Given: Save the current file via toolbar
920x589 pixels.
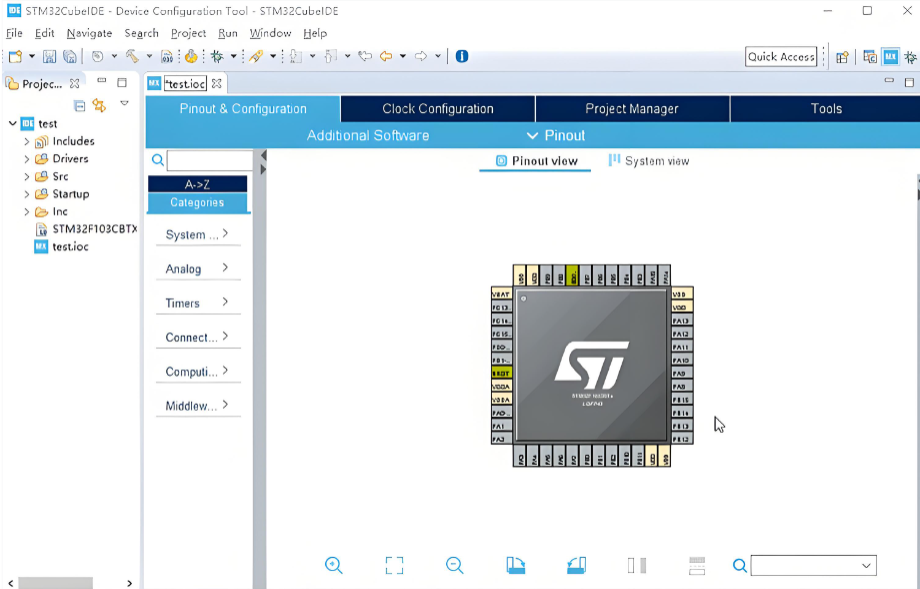Looking at the screenshot, I should (49, 56).
